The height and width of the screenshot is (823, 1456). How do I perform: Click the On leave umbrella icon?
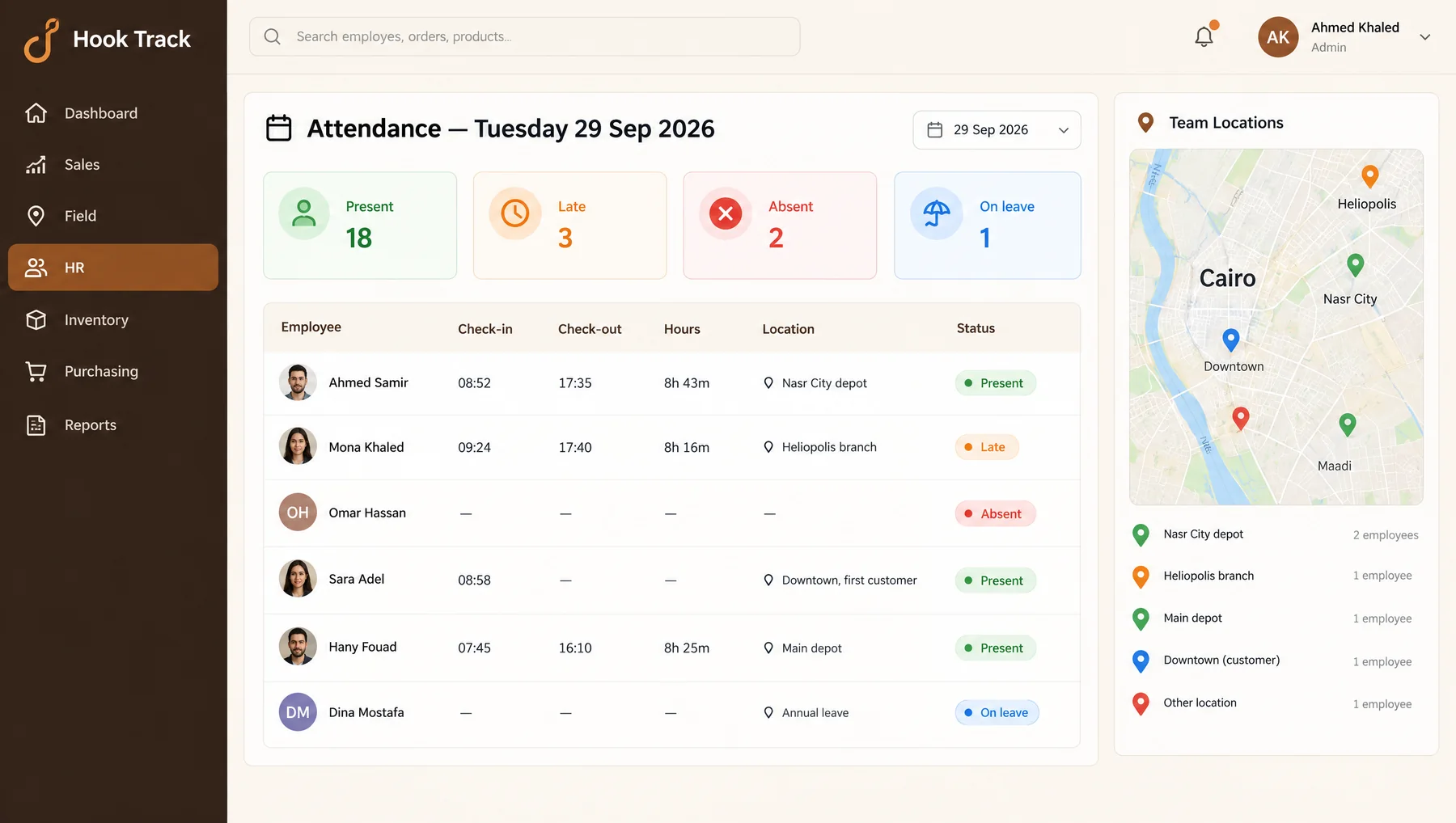click(x=937, y=213)
